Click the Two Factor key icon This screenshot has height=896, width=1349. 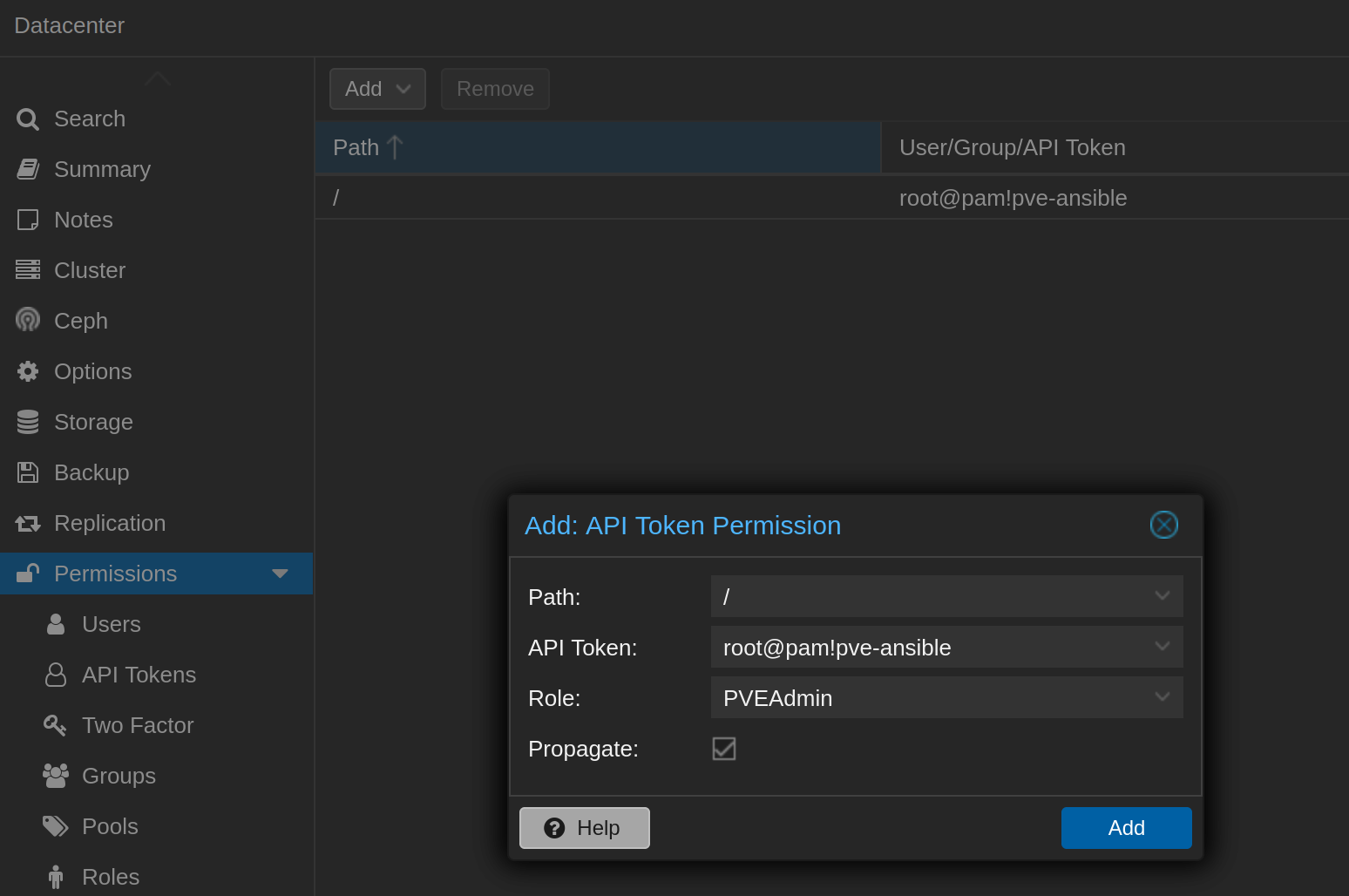55,725
